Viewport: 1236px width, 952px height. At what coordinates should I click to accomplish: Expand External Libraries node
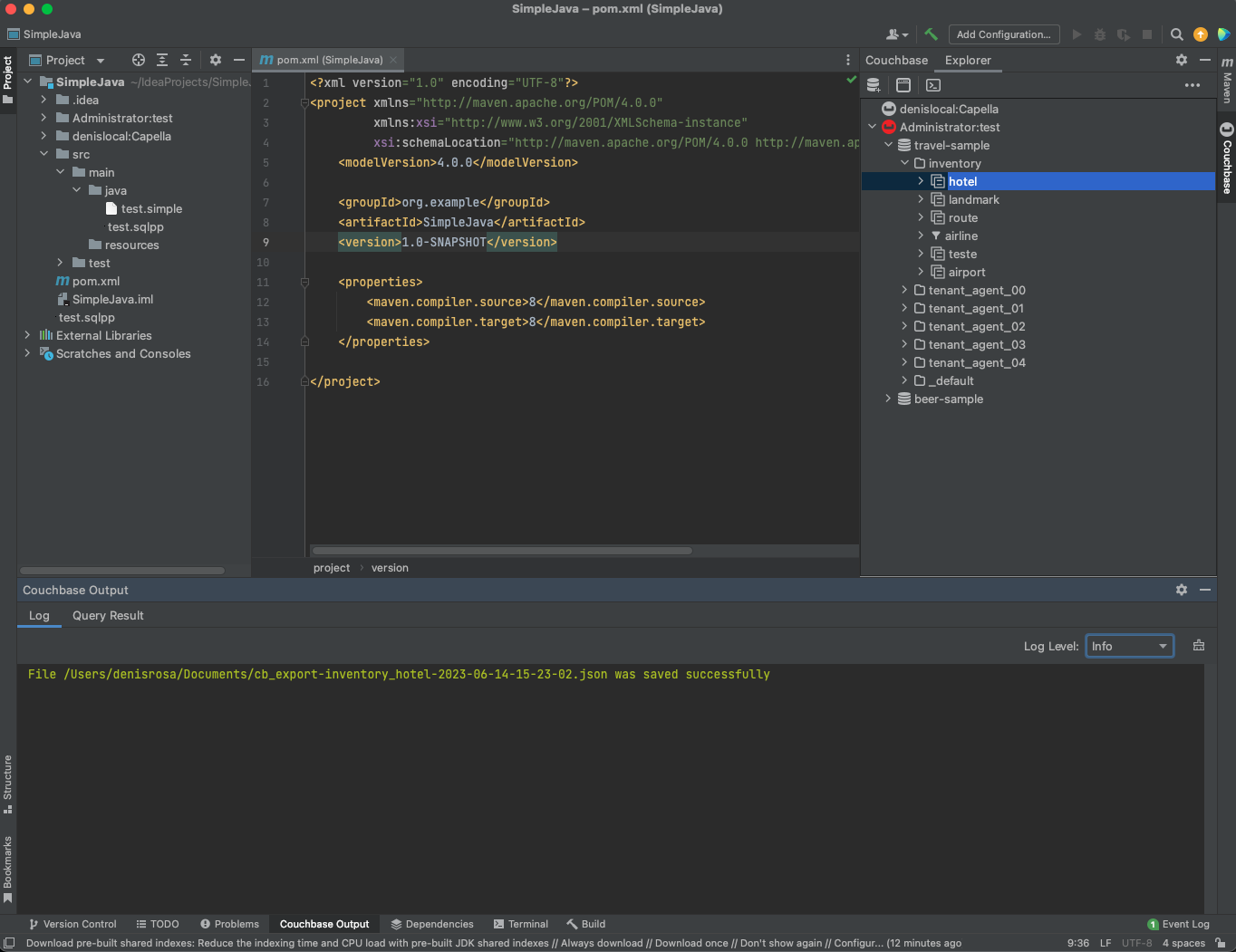point(27,335)
